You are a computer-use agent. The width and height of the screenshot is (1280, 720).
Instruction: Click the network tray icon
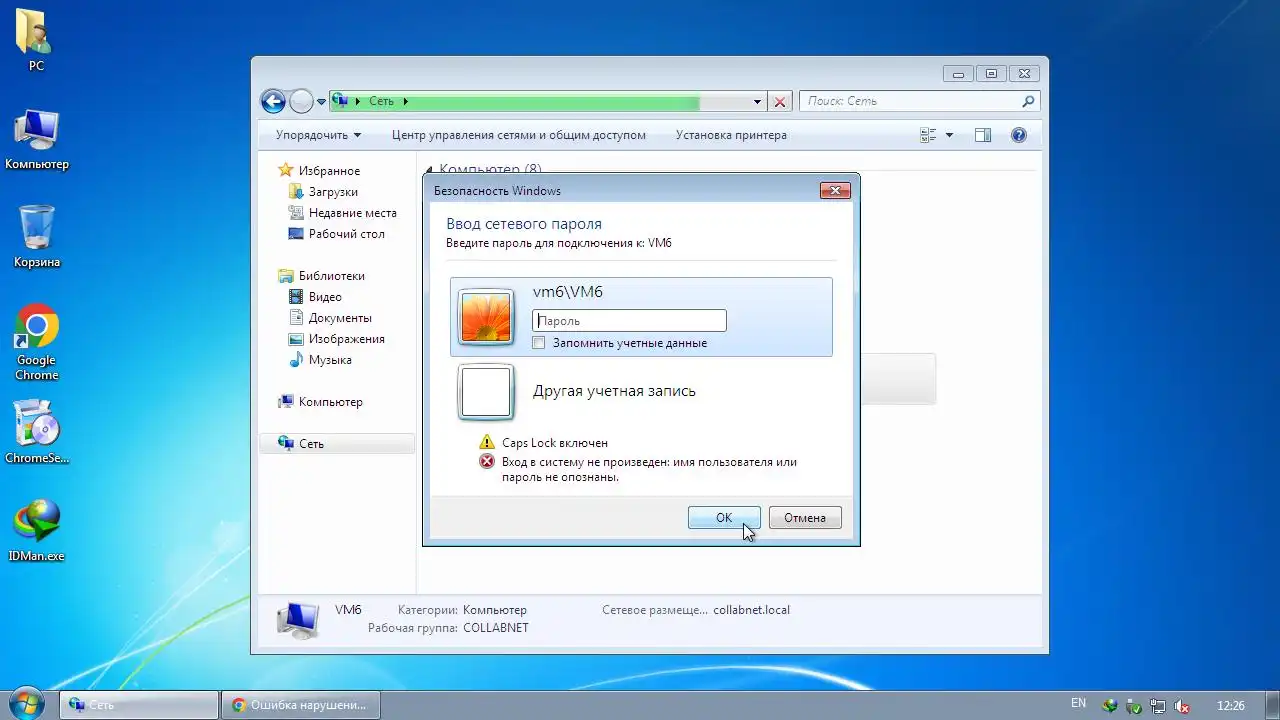click(1158, 705)
